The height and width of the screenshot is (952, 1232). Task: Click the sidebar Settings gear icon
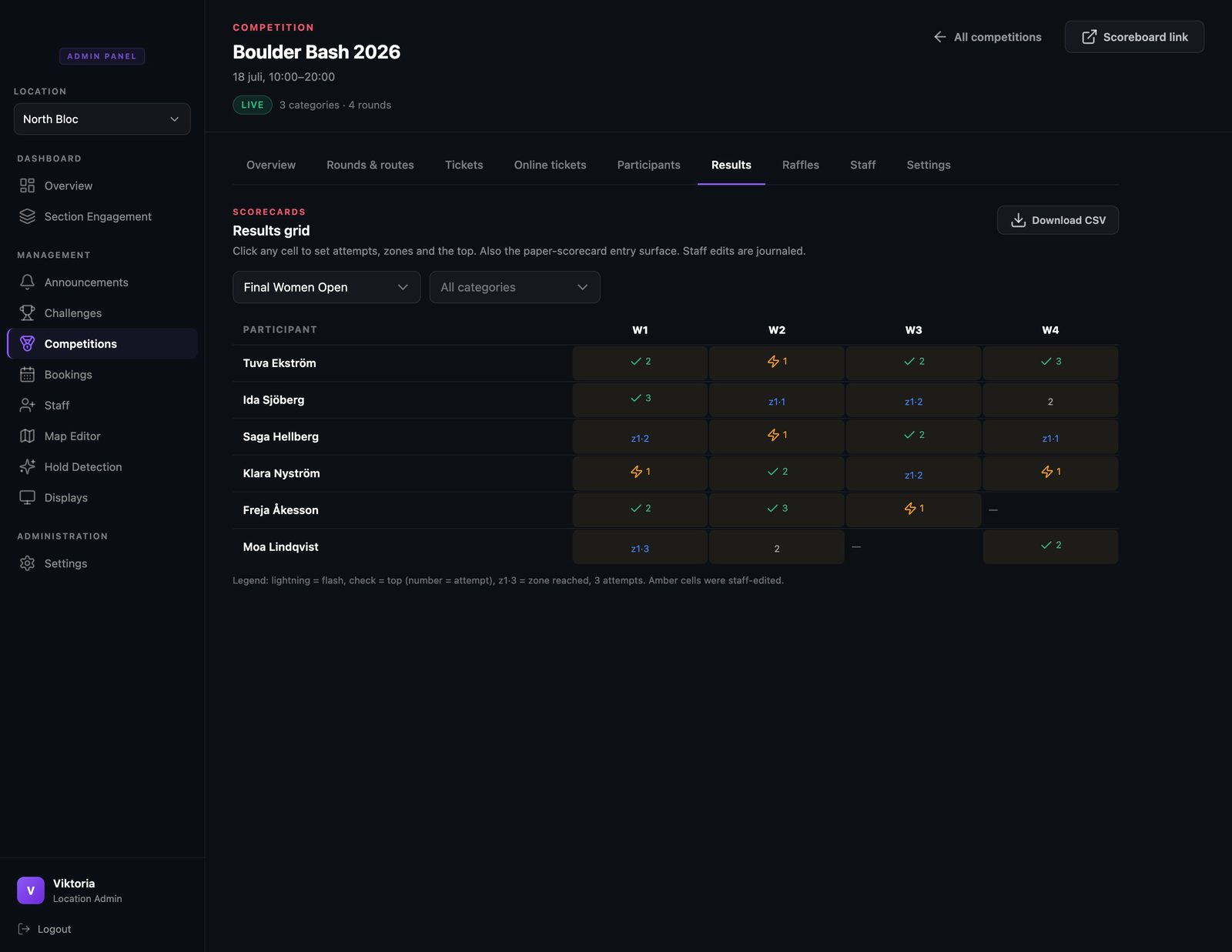point(27,563)
